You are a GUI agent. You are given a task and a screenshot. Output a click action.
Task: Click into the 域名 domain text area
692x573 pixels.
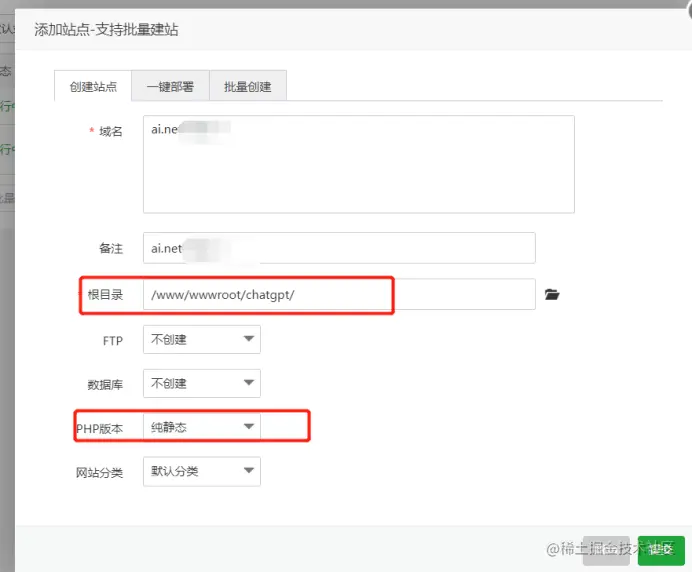click(359, 164)
